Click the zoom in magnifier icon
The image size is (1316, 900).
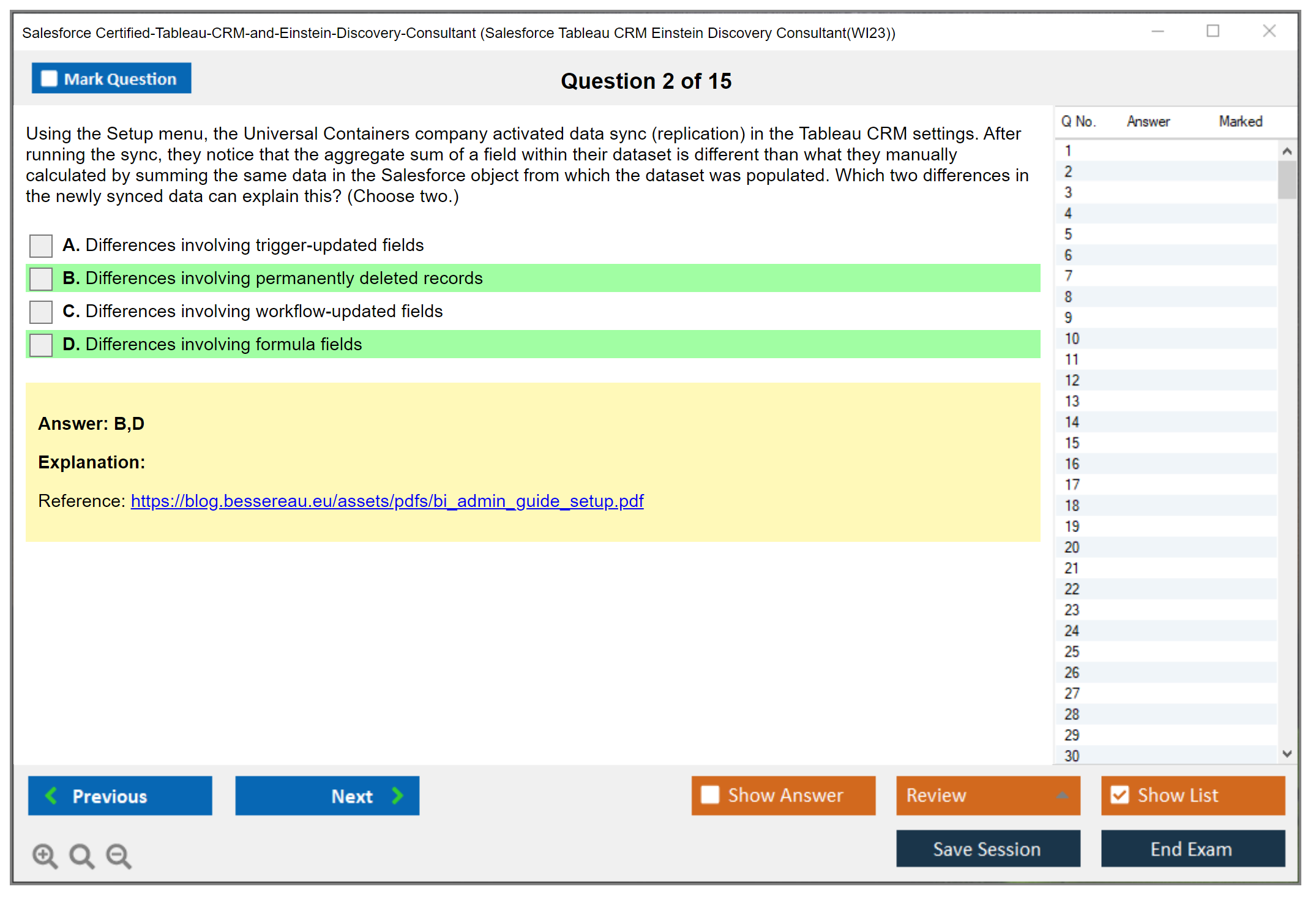coord(45,856)
